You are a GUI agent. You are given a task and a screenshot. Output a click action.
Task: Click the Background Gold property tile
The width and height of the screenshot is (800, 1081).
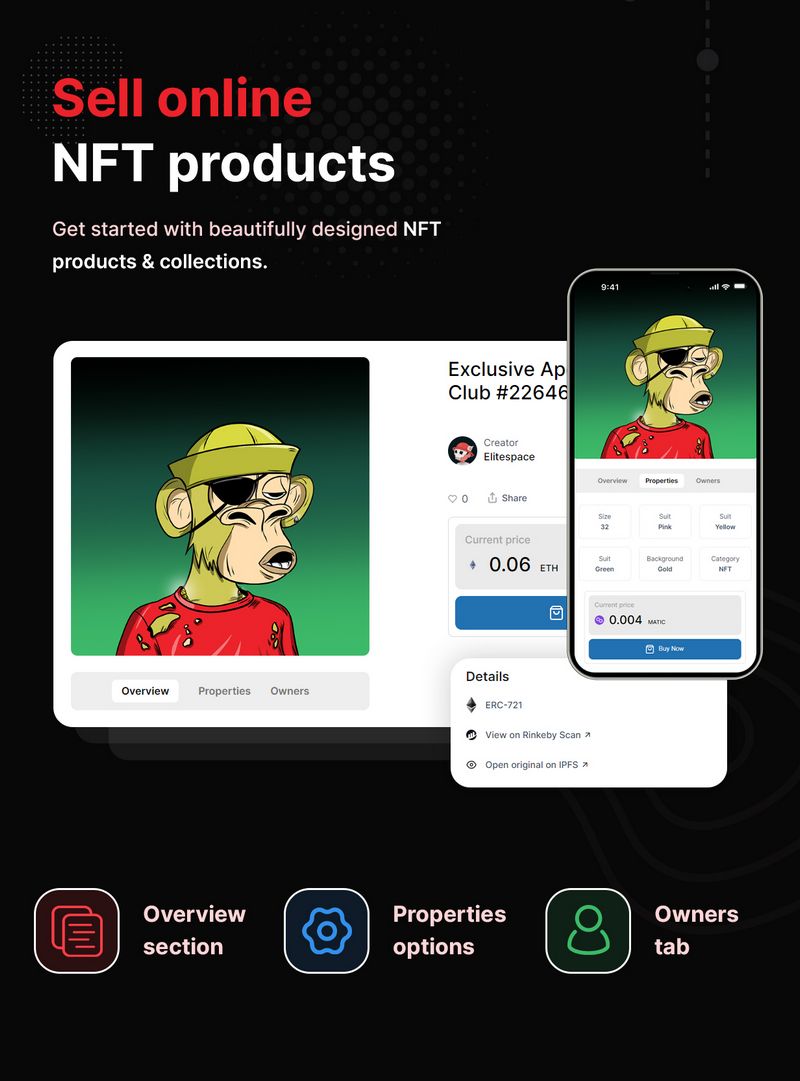pyautogui.click(x=665, y=563)
